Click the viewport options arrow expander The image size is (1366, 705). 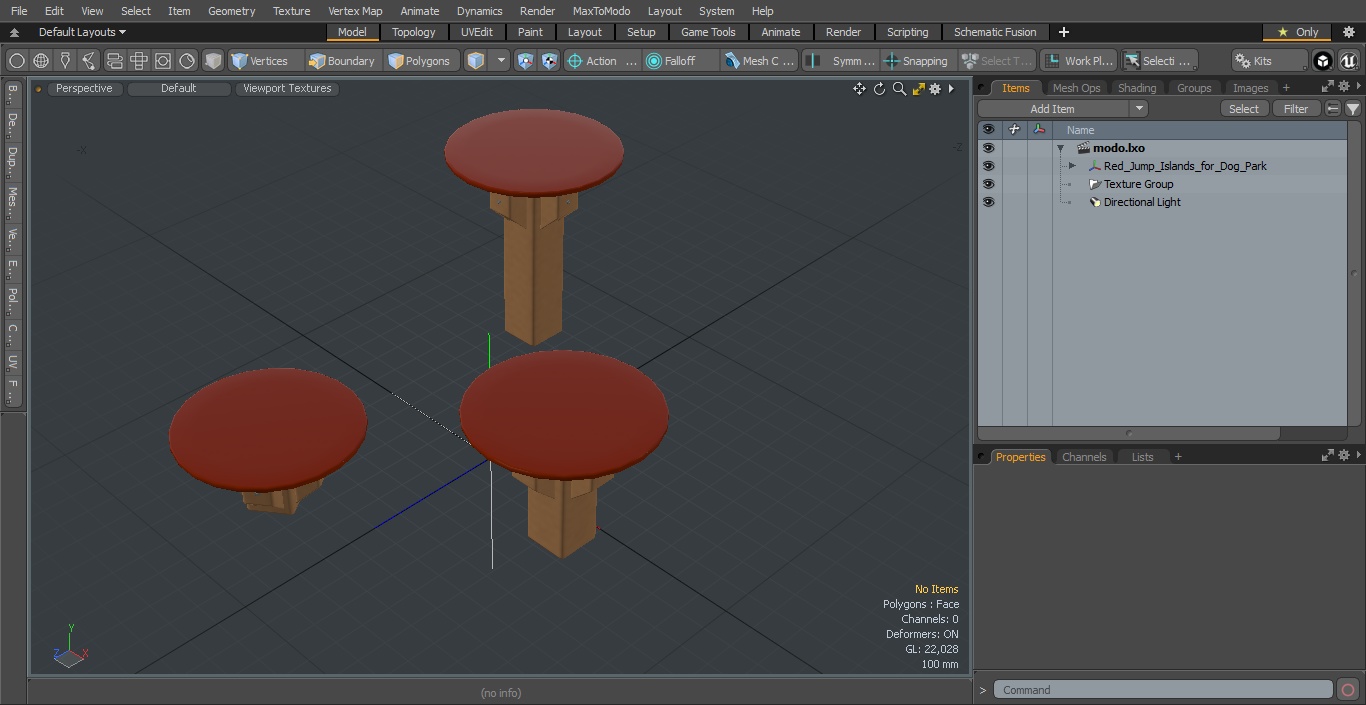tap(951, 89)
